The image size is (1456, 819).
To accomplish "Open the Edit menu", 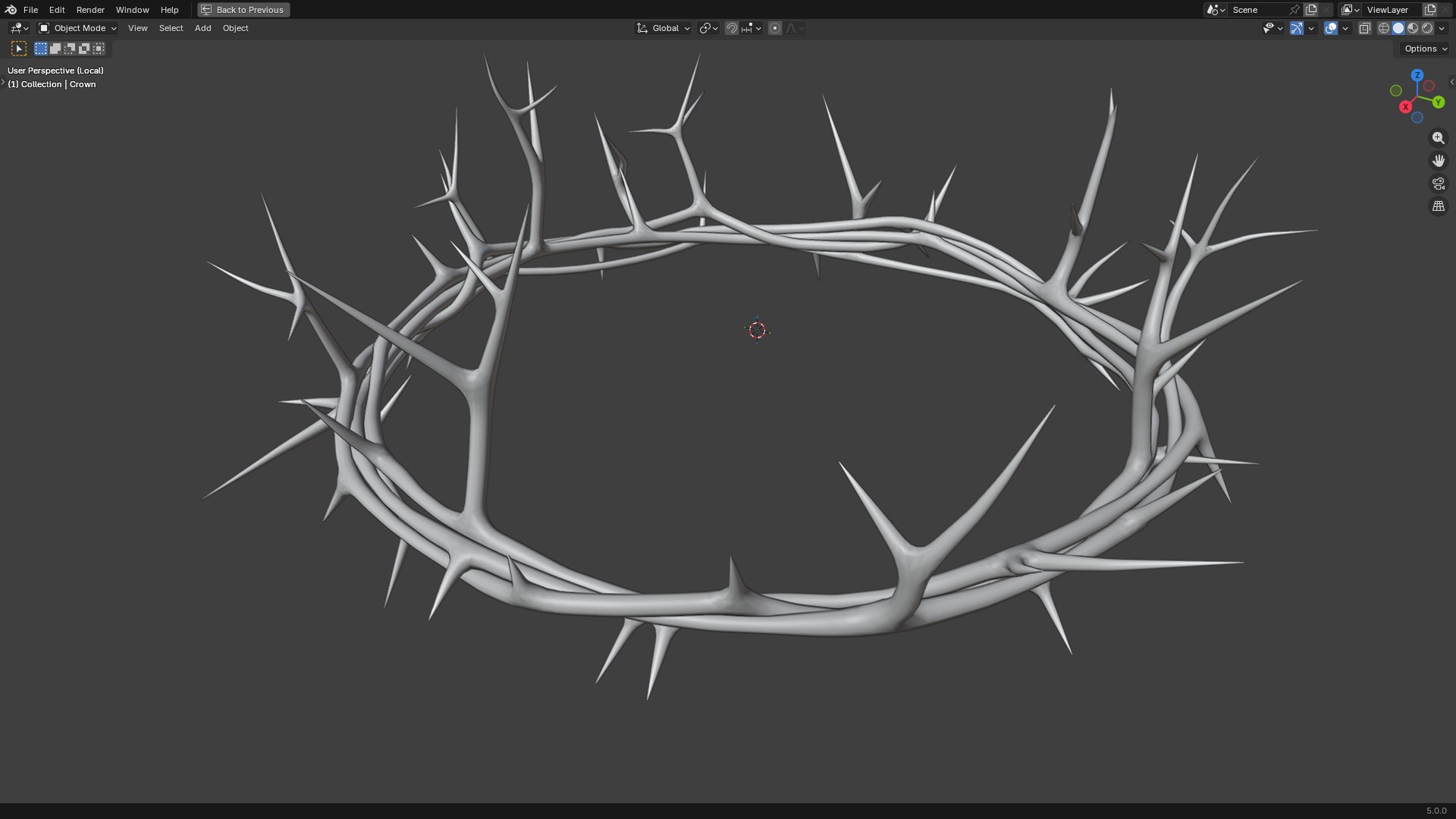I will pyautogui.click(x=57, y=10).
